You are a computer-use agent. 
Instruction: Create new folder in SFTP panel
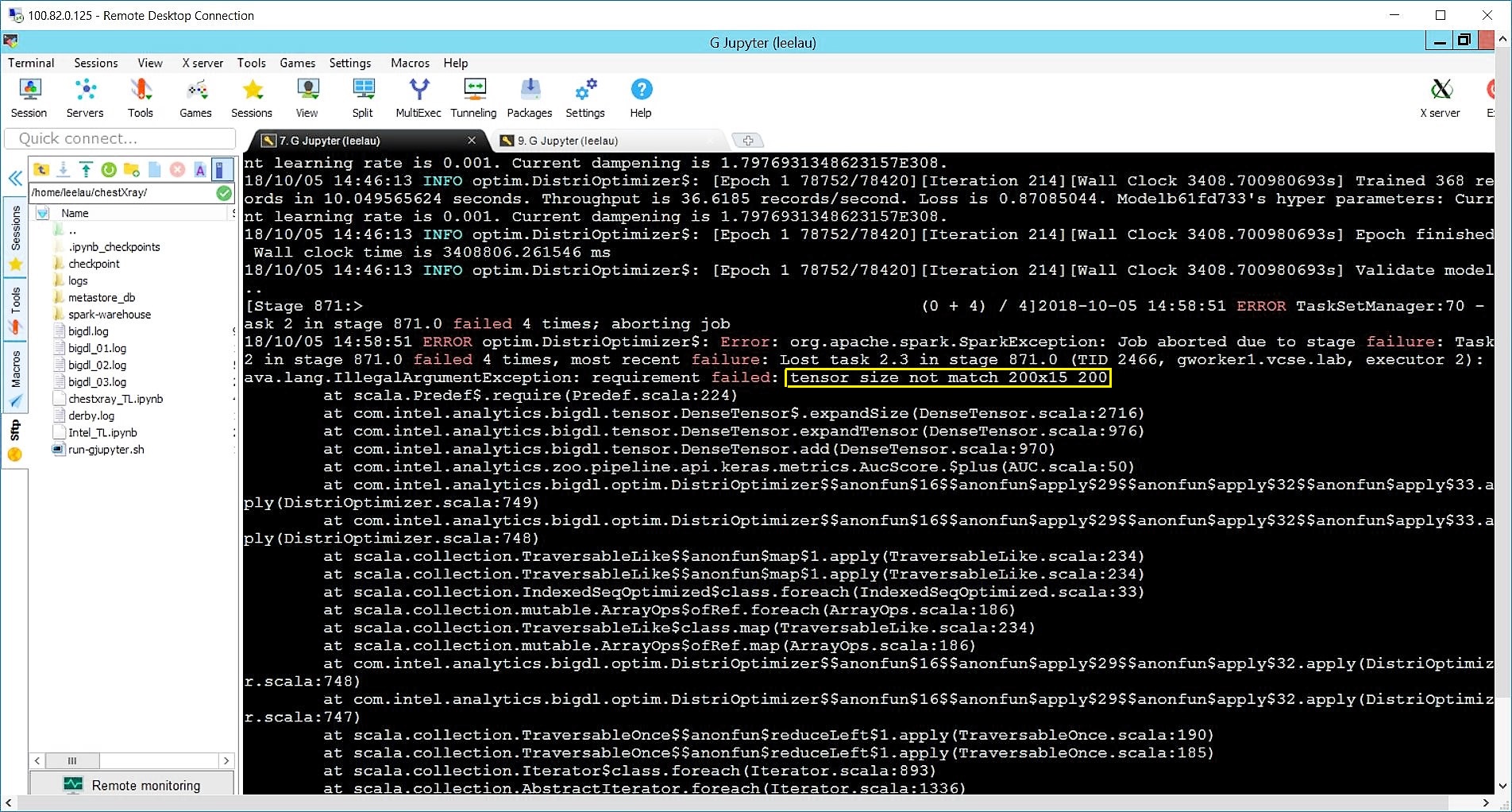pos(132,169)
